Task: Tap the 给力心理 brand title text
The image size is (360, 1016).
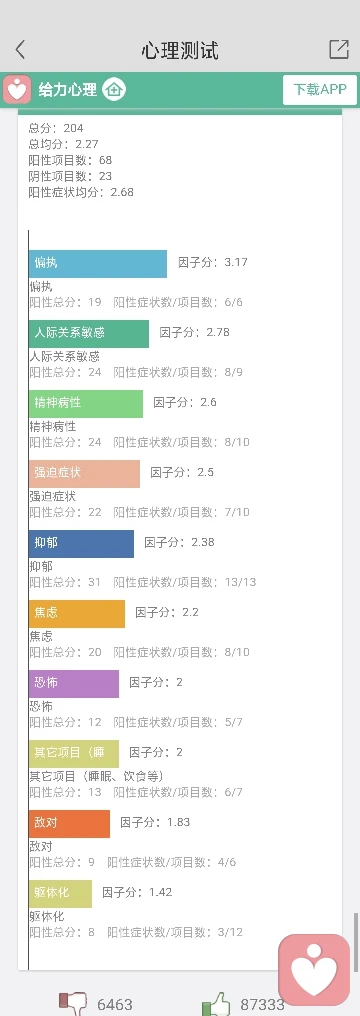Action: pos(67,89)
